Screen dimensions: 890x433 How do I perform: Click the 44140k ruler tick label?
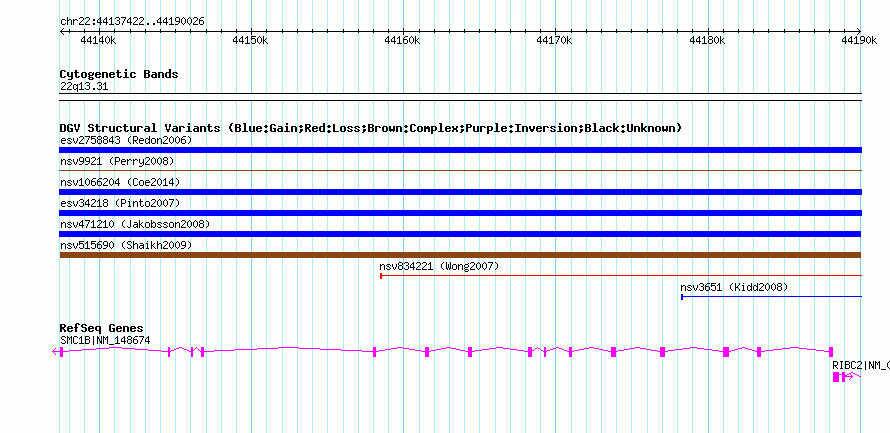tap(99, 41)
